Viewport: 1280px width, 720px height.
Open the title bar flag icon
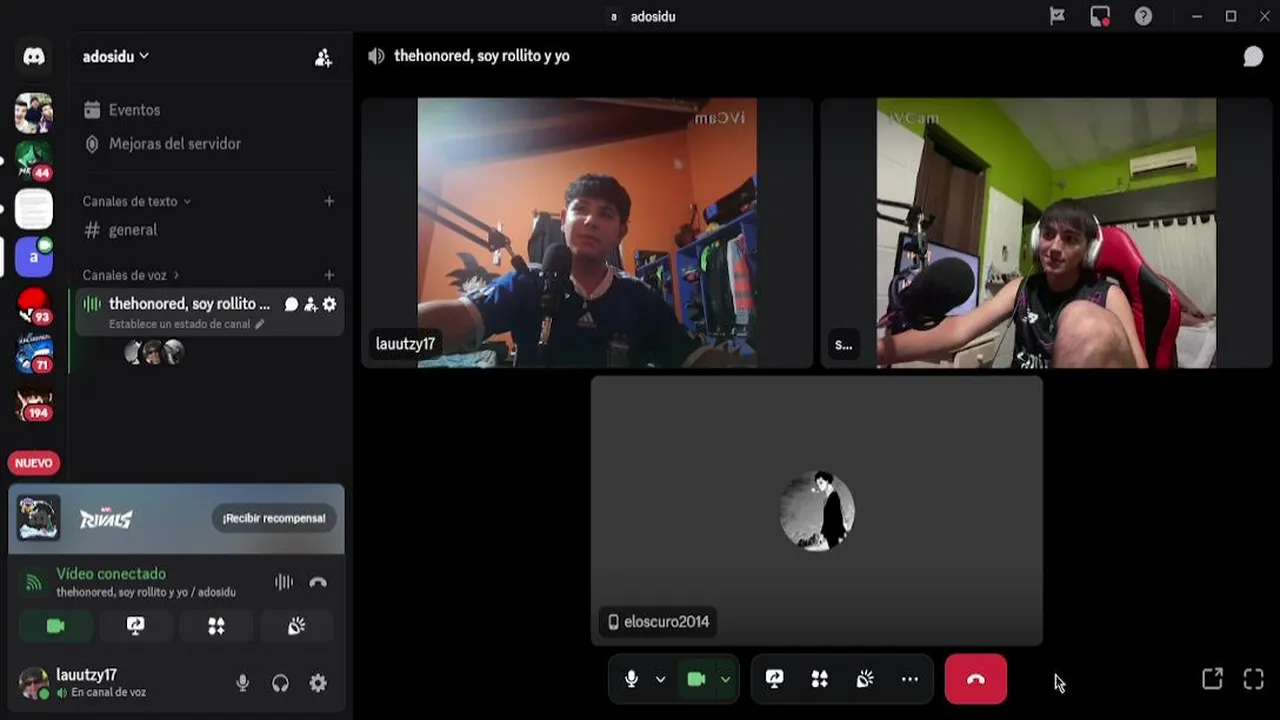click(1057, 16)
